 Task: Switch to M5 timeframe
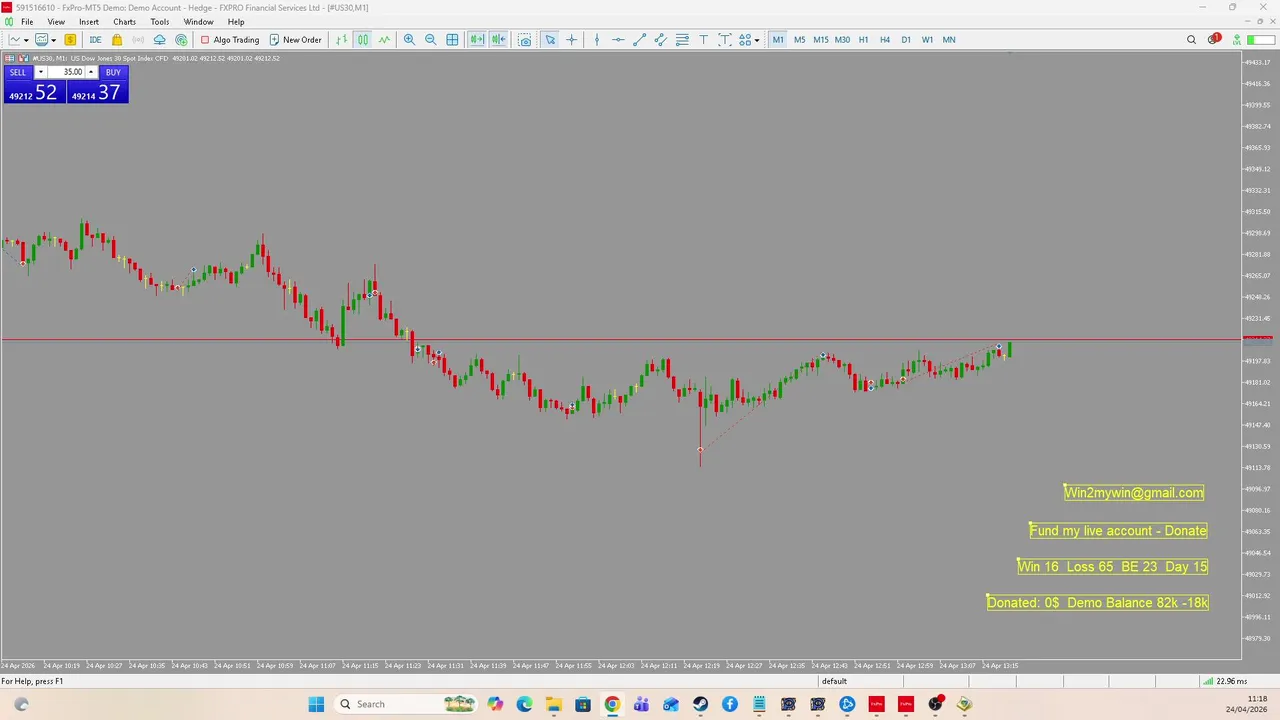pos(799,40)
